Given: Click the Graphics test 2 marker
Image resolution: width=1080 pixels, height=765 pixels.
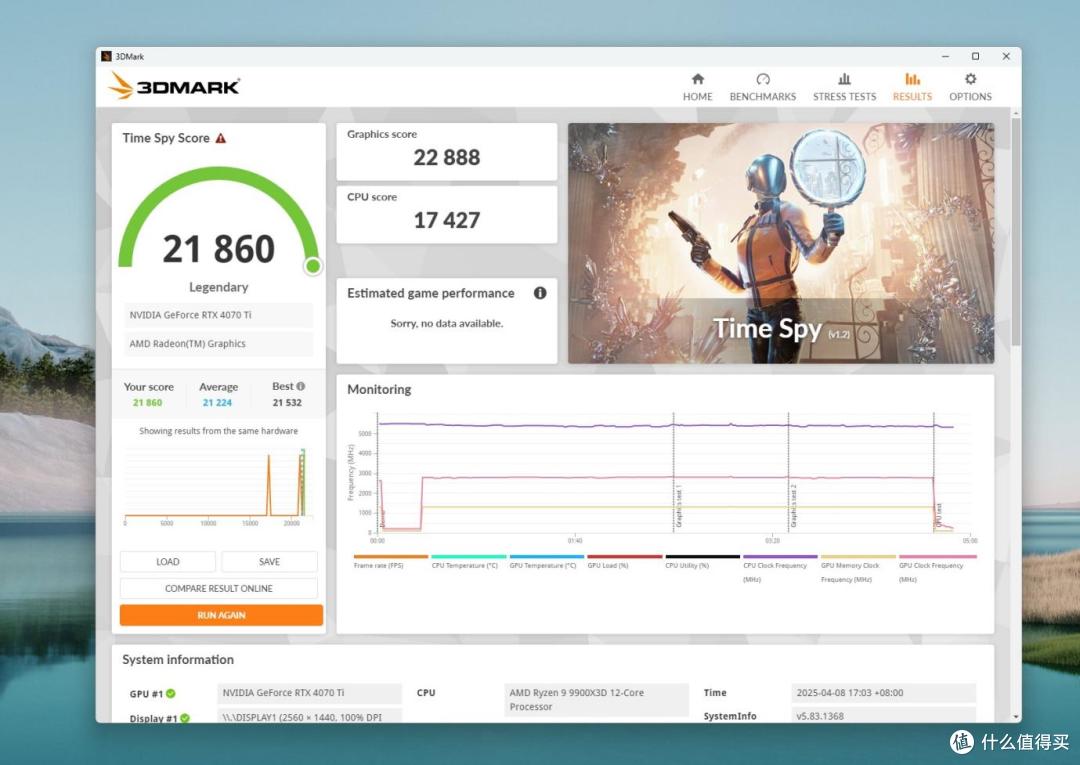Looking at the screenshot, I should pyautogui.click(x=793, y=506).
